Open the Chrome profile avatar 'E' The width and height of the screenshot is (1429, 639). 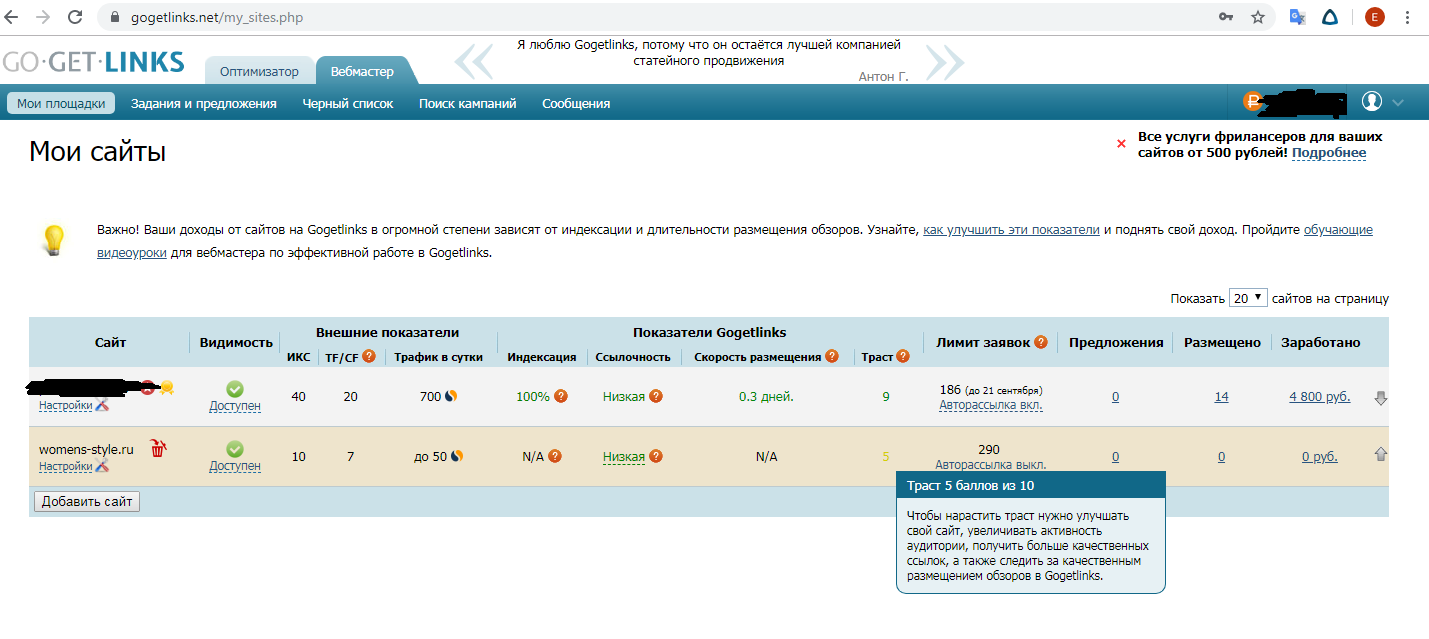(1375, 17)
